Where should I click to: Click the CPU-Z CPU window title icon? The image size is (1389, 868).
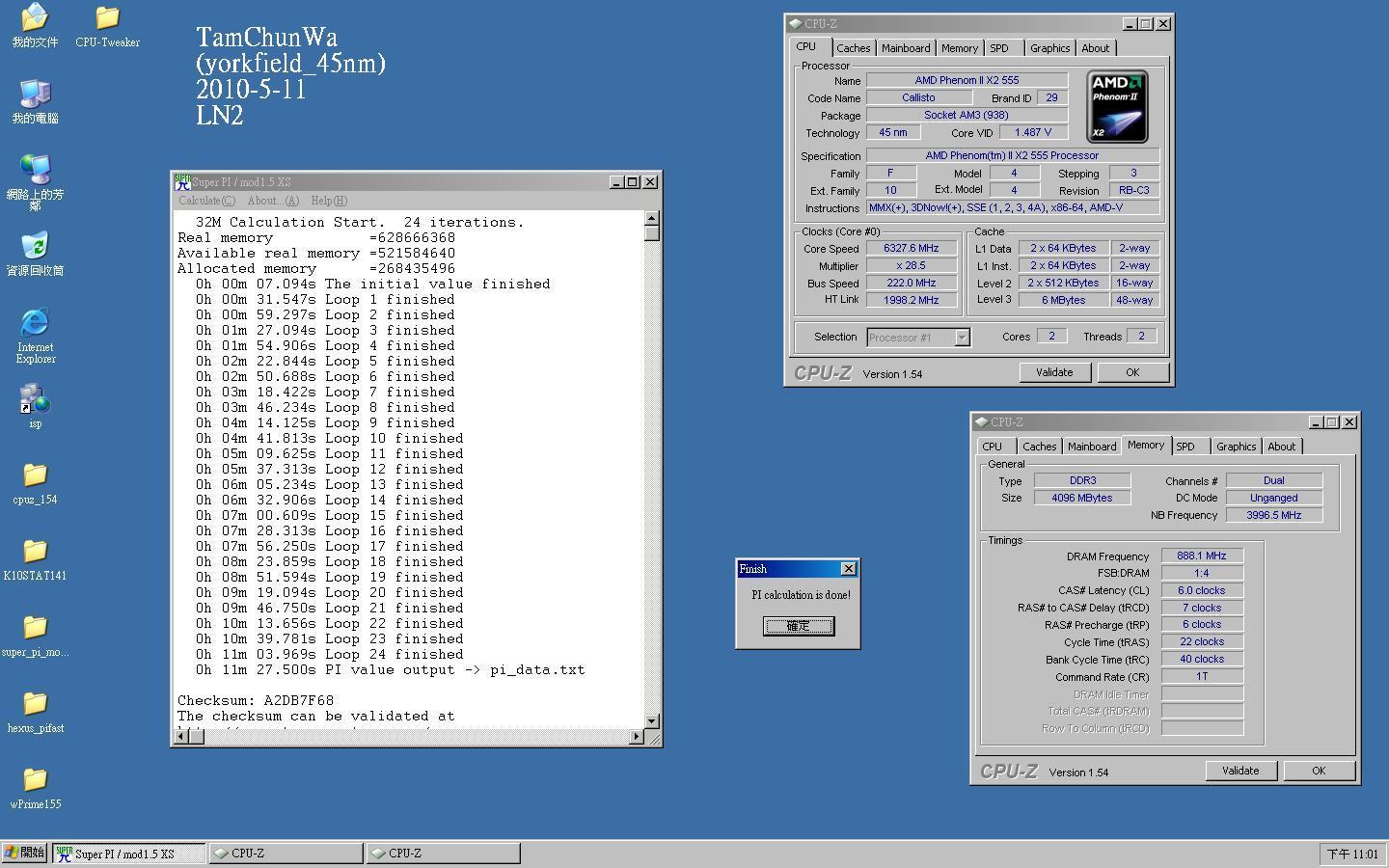795,24
